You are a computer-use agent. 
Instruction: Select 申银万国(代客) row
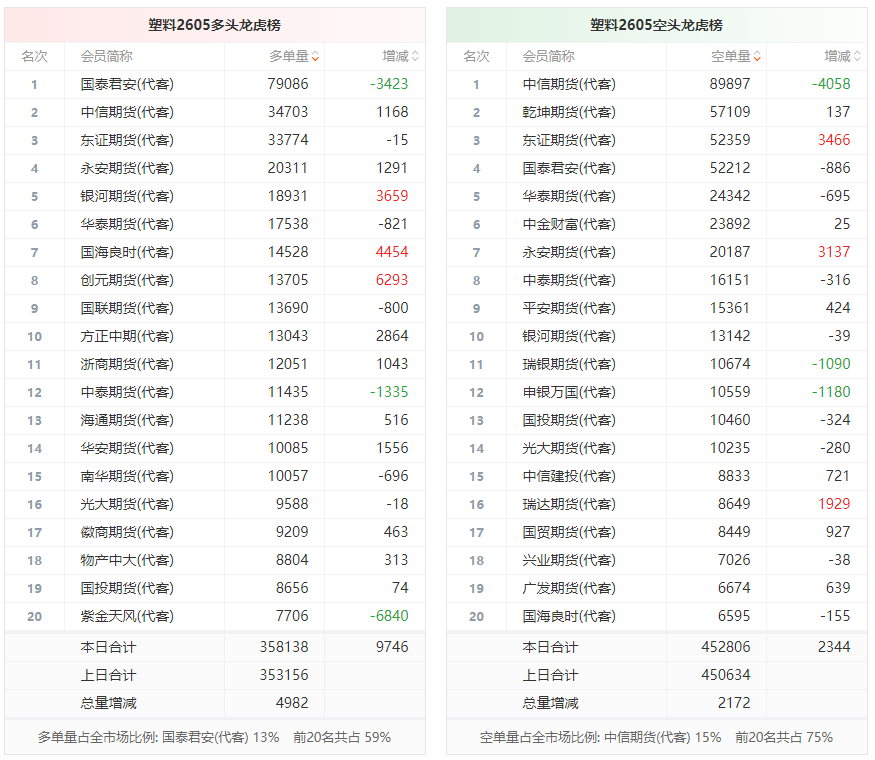[657, 392]
